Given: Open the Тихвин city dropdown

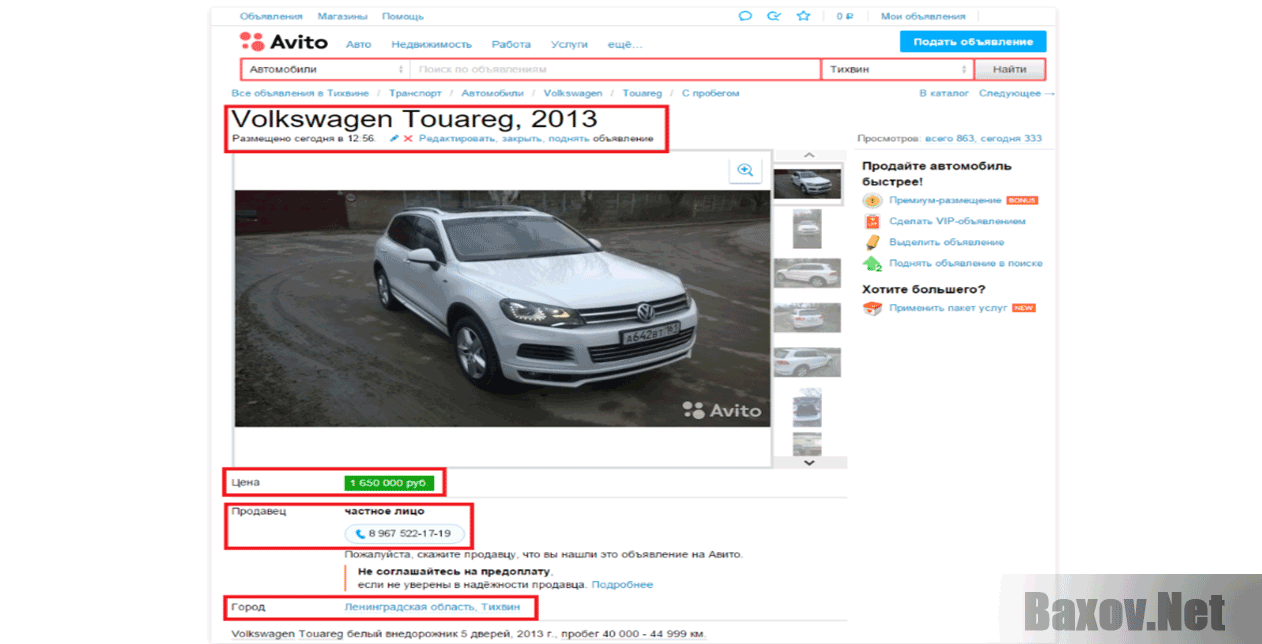Looking at the screenshot, I should [897, 70].
